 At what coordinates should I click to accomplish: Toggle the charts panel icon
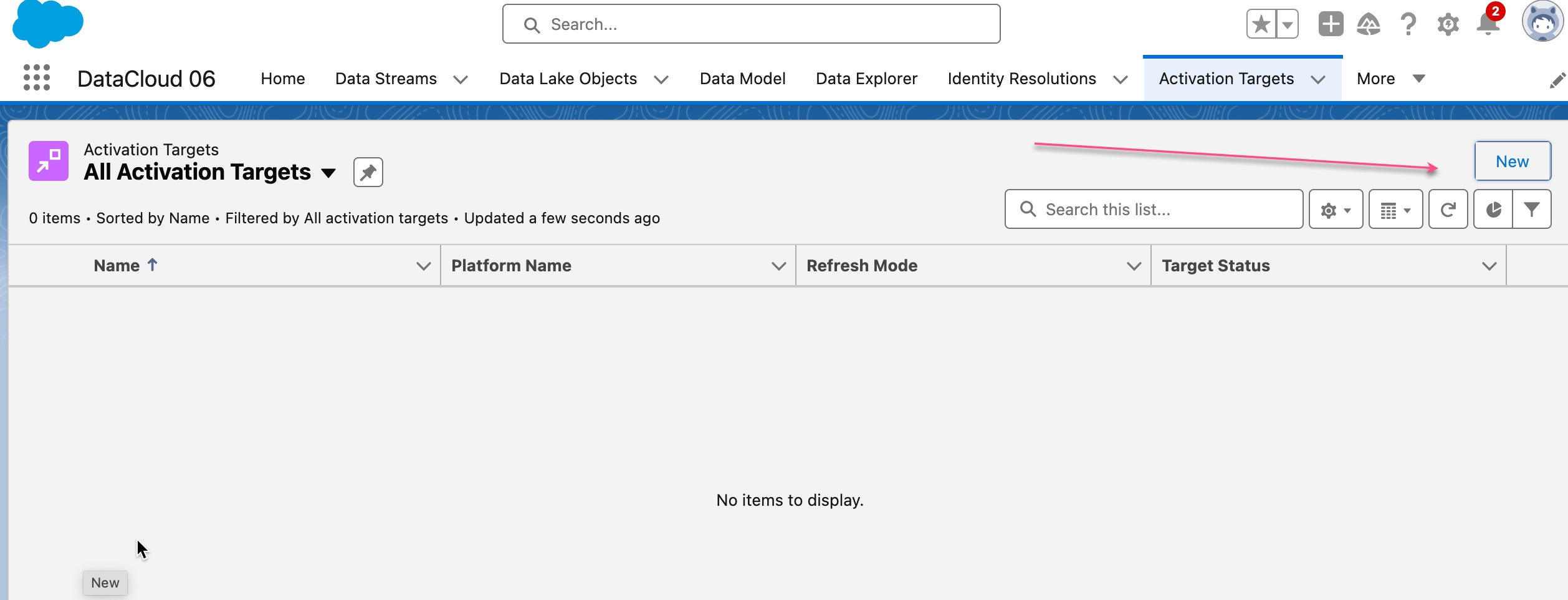point(1493,210)
